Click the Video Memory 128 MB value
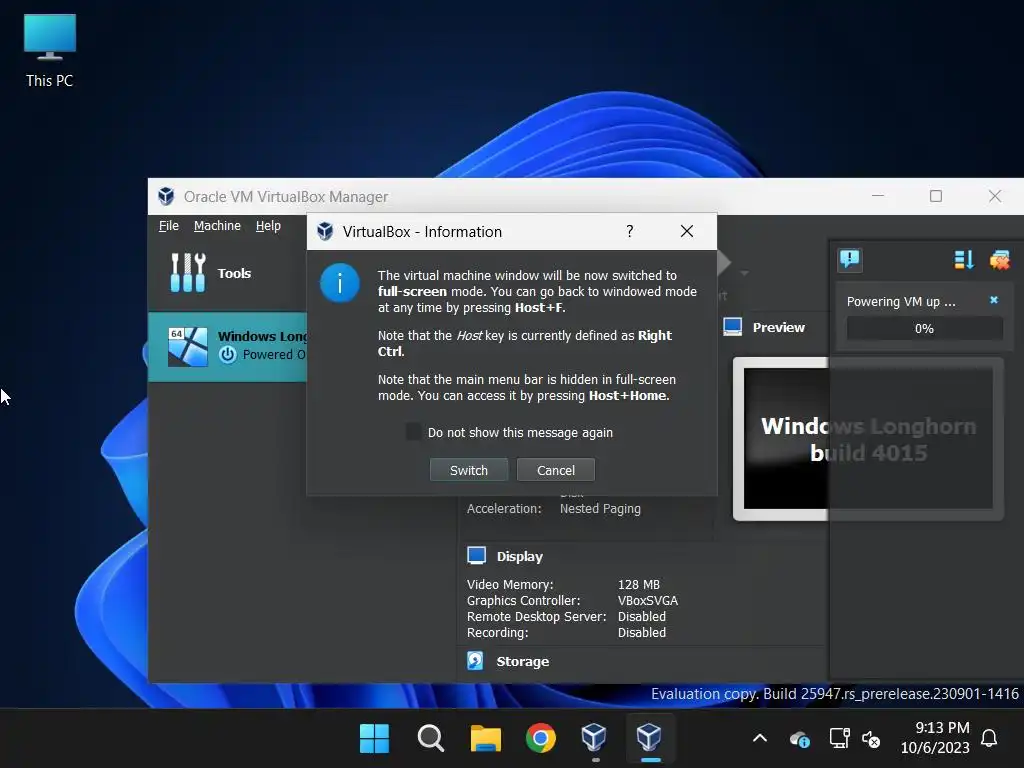The height and width of the screenshot is (768, 1024). pos(639,584)
